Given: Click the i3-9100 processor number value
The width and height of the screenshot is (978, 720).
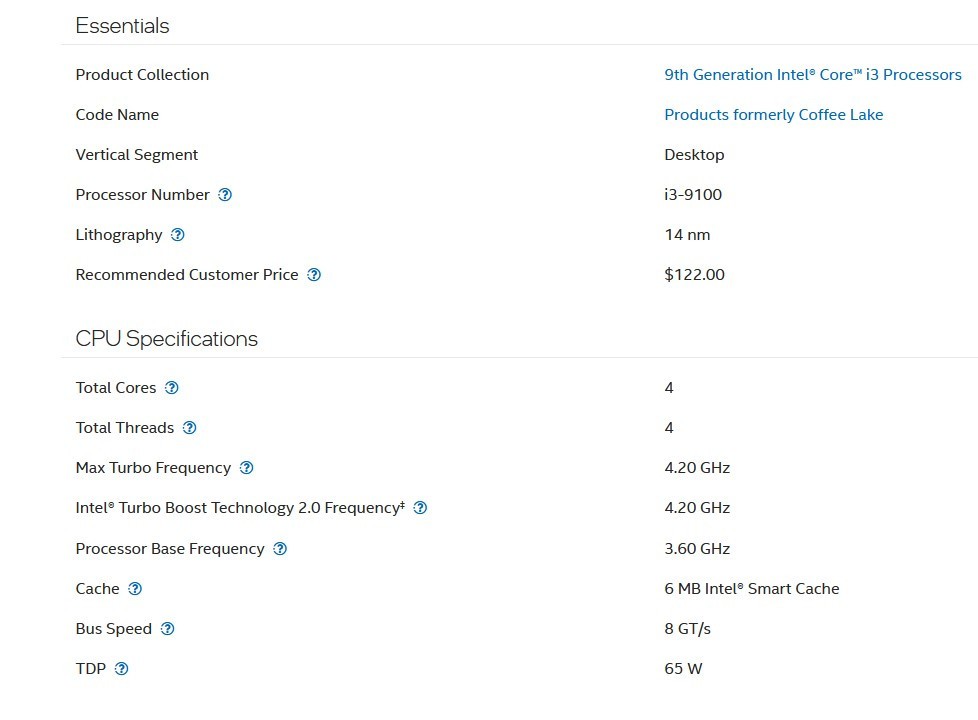Looking at the screenshot, I should 693,195.
